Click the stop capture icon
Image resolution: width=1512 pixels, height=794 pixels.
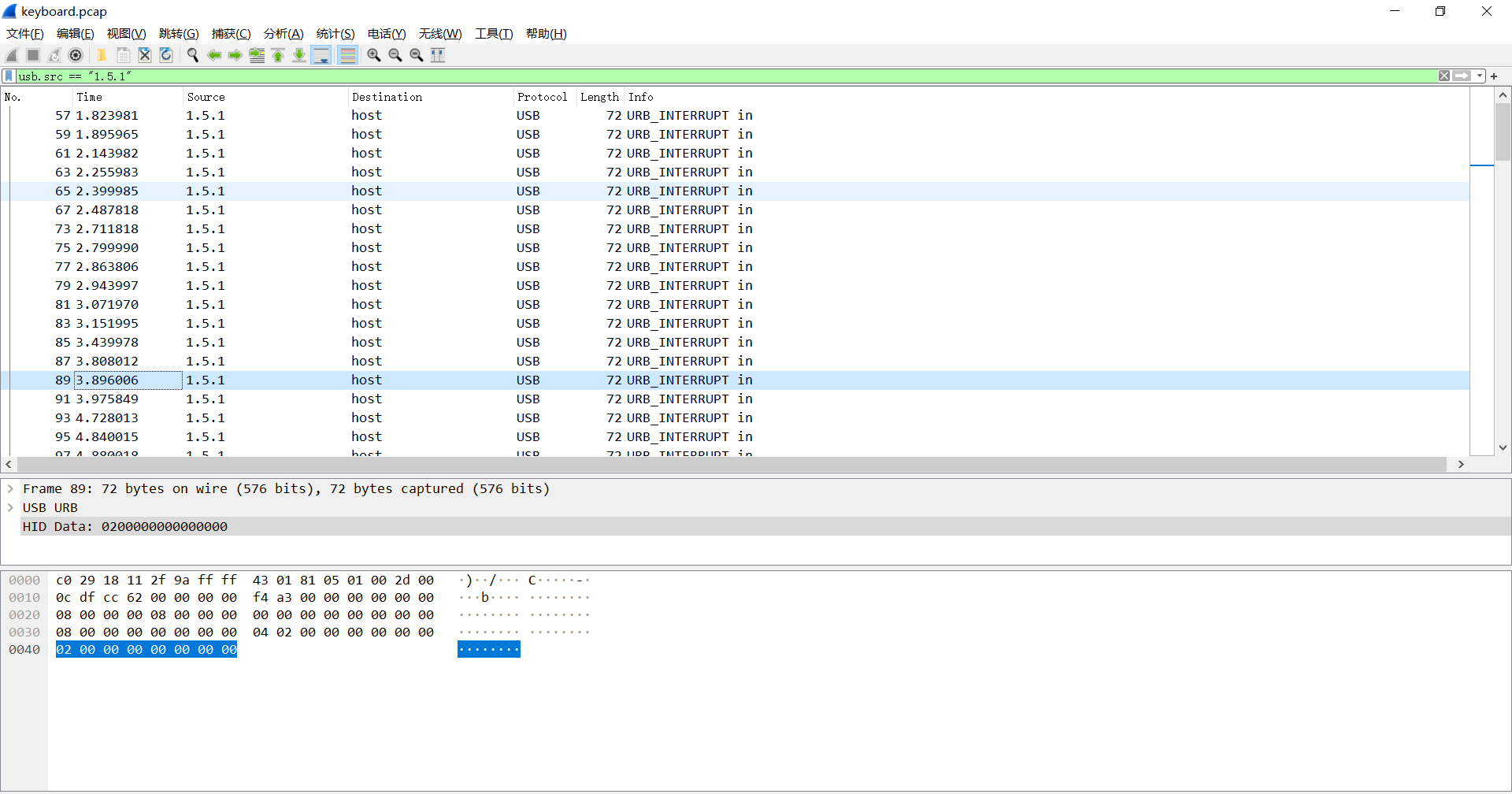[x=32, y=55]
